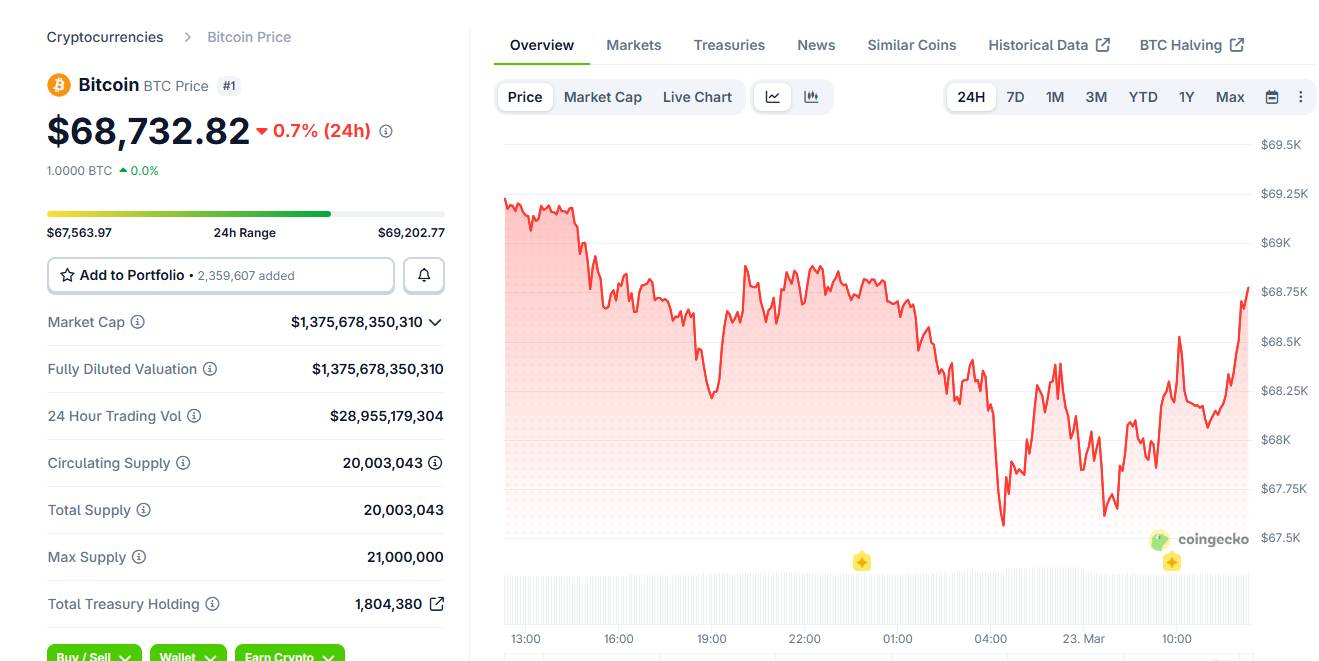Screen dimensions: 1319x661
Task: Open the News tab
Action: point(815,44)
